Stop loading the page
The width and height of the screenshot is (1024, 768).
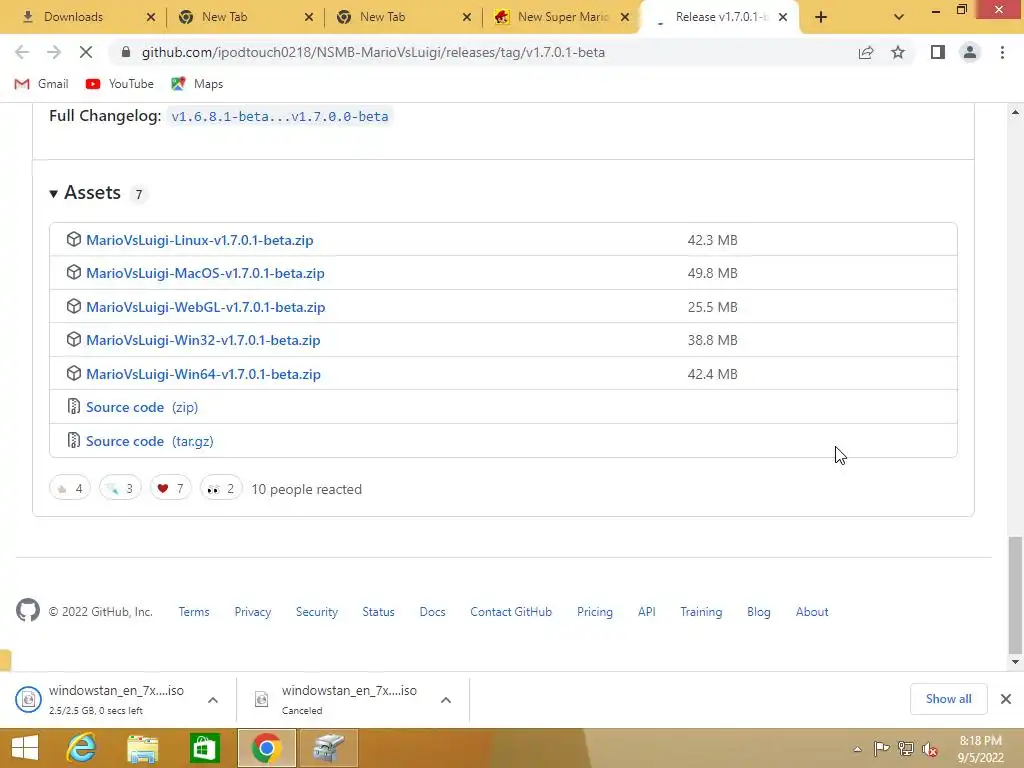tap(86, 52)
